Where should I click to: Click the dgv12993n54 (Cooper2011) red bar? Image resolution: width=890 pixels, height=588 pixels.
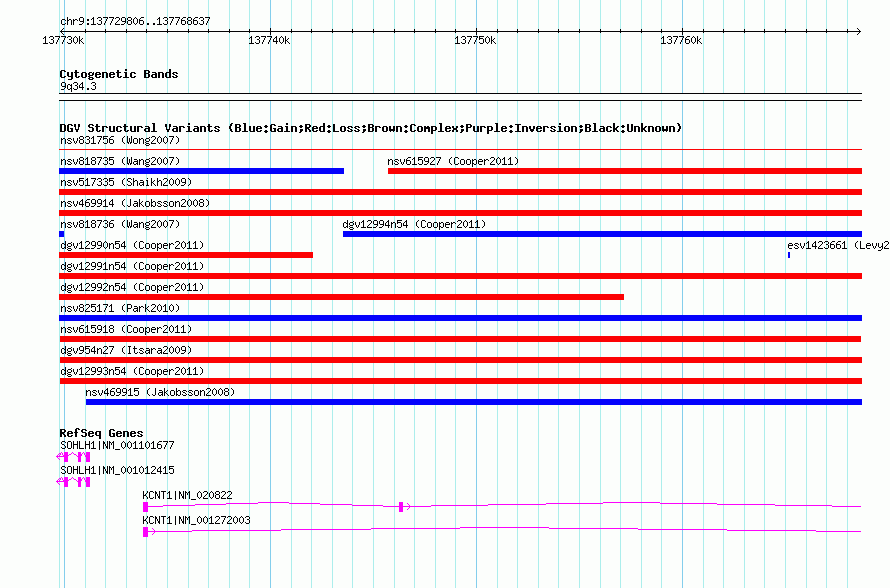pyautogui.click(x=460, y=381)
